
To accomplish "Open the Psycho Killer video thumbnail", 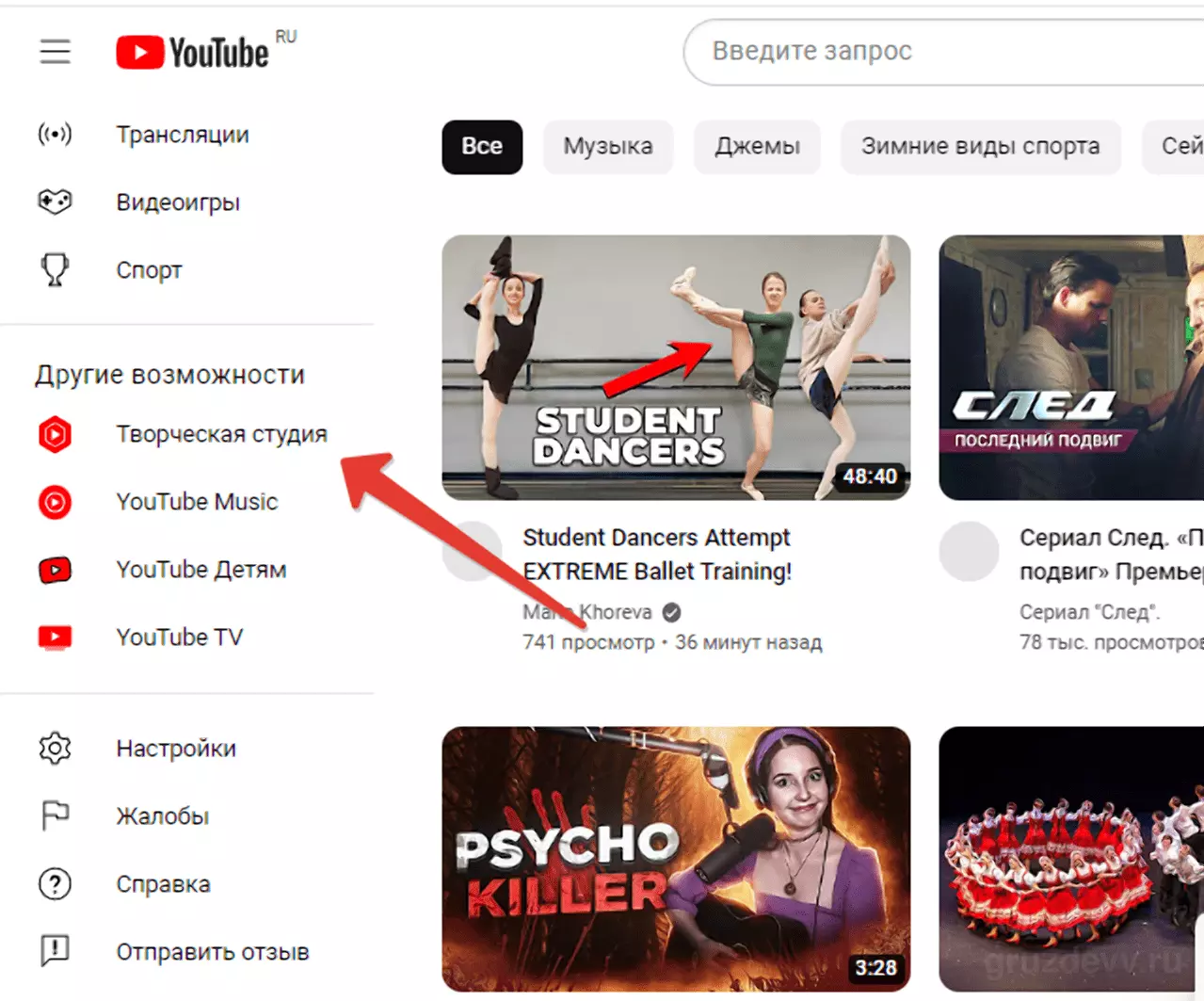I will 676,858.
